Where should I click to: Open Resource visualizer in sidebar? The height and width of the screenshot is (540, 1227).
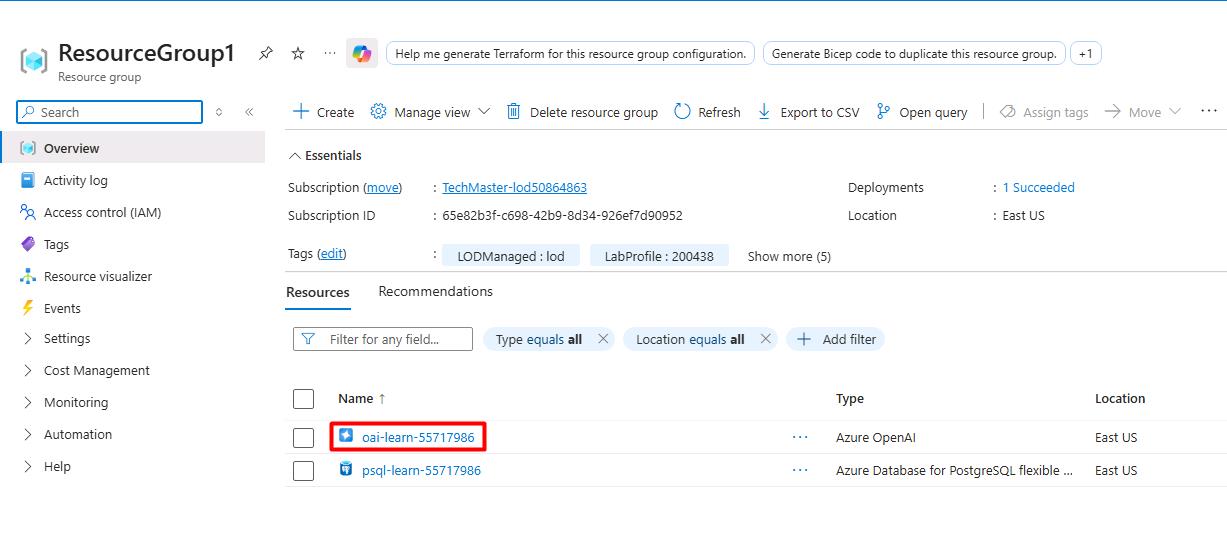(98, 276)
